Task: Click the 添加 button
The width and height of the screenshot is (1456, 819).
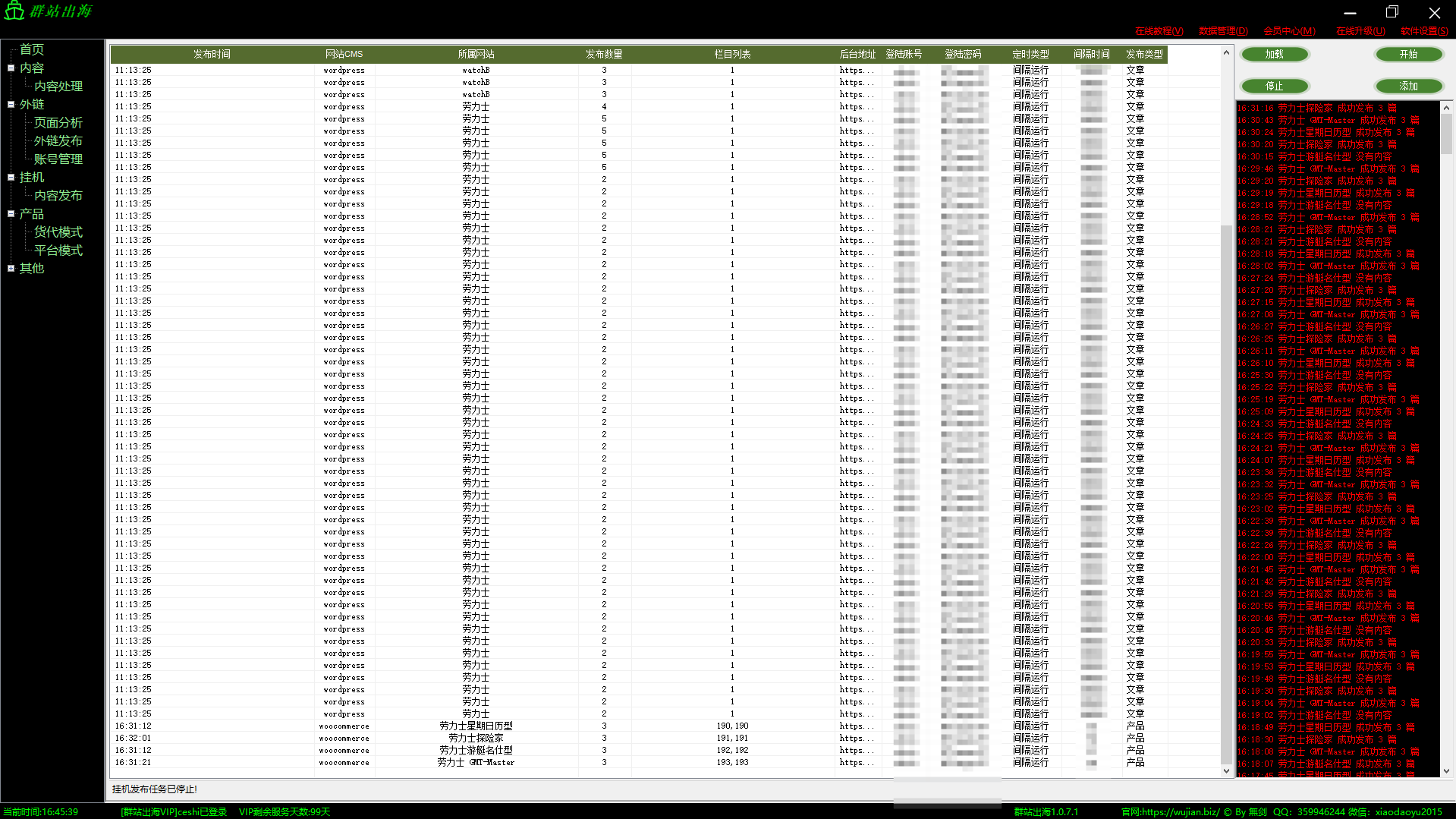Action: tap(1409, 87)
